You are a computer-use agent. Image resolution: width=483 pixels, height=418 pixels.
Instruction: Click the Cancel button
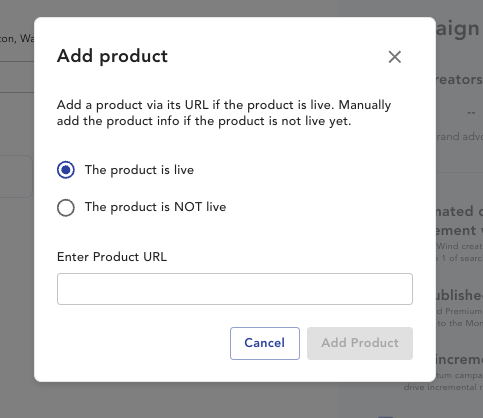(265, 343)
